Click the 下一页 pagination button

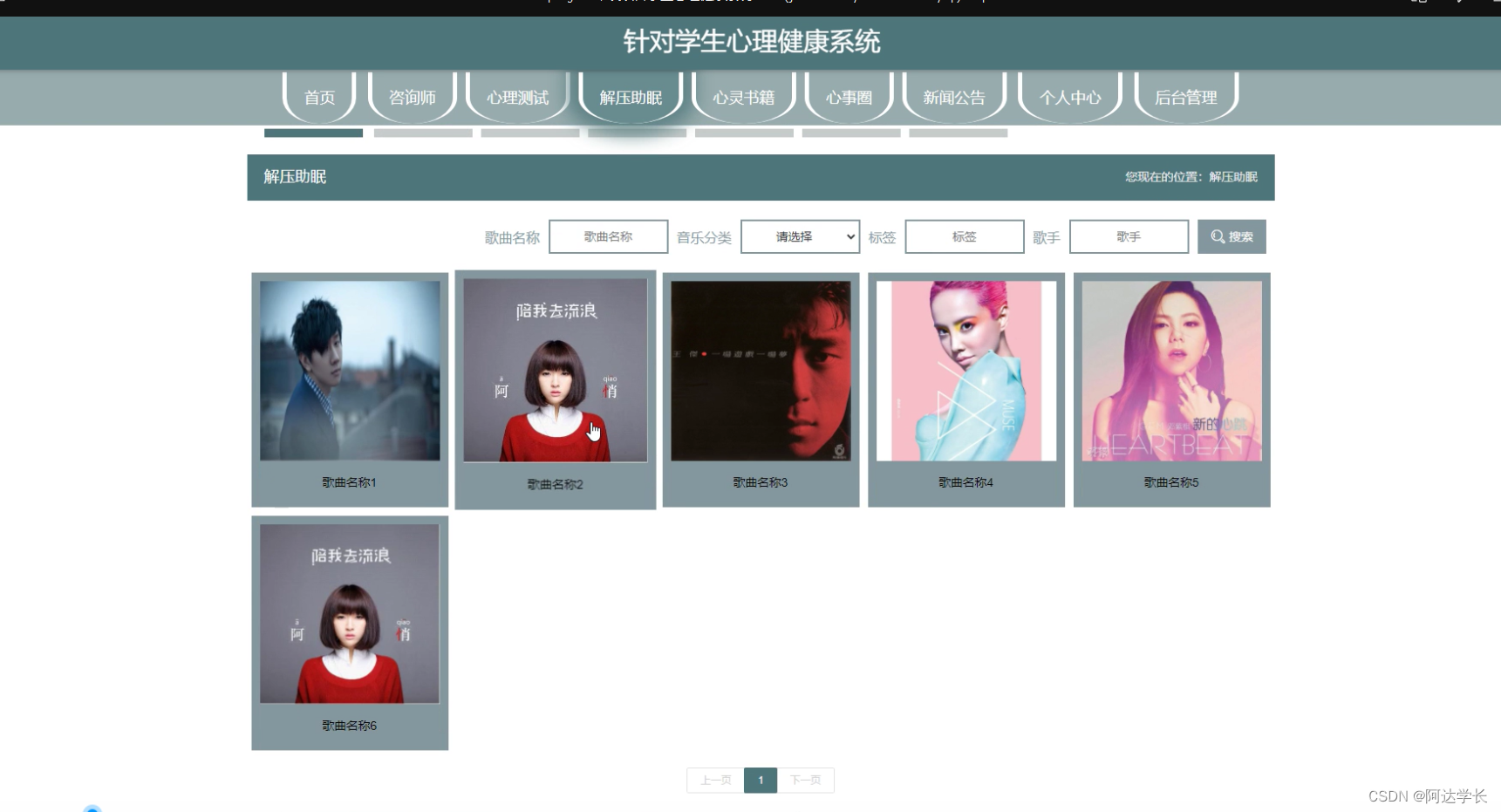pos(806,780)
